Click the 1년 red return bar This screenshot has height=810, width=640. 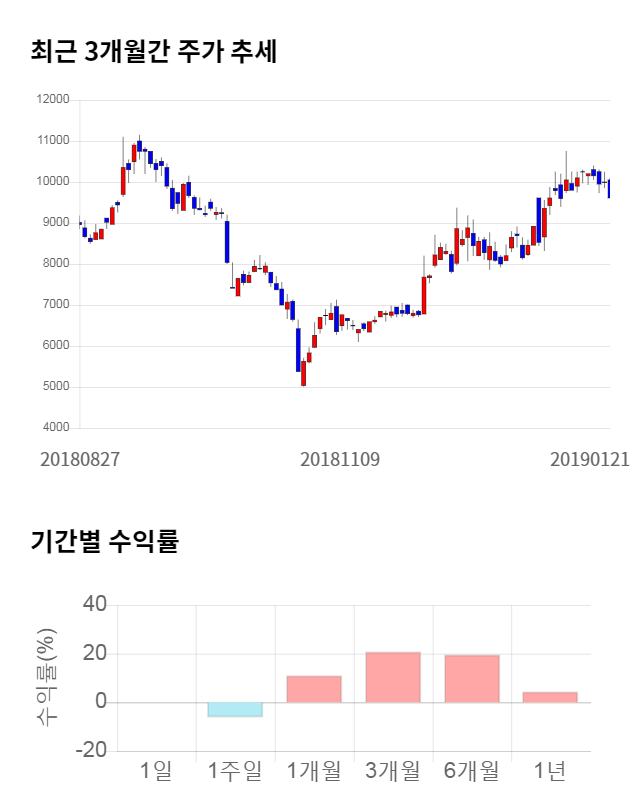pyautogui.click(x=550, y=697)
